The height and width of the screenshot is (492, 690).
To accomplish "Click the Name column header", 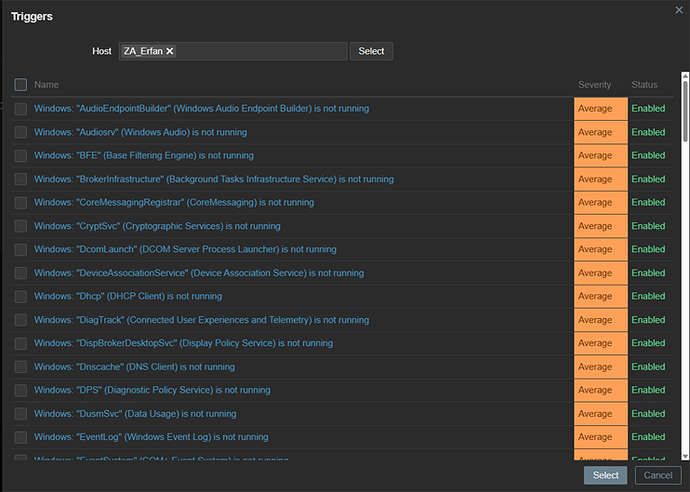I will [x=46, y=84].
